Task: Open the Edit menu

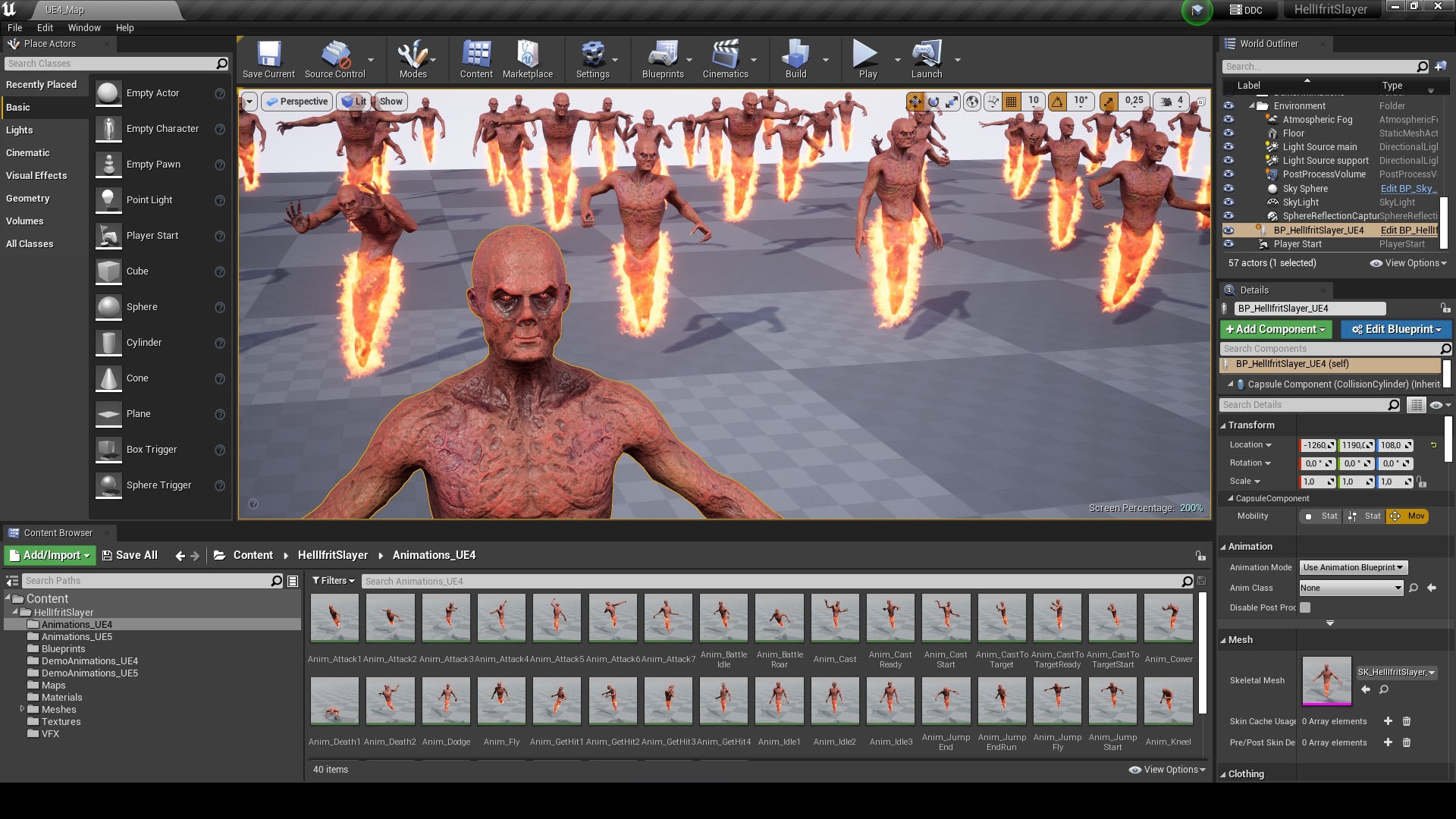Action: (45, 27)
